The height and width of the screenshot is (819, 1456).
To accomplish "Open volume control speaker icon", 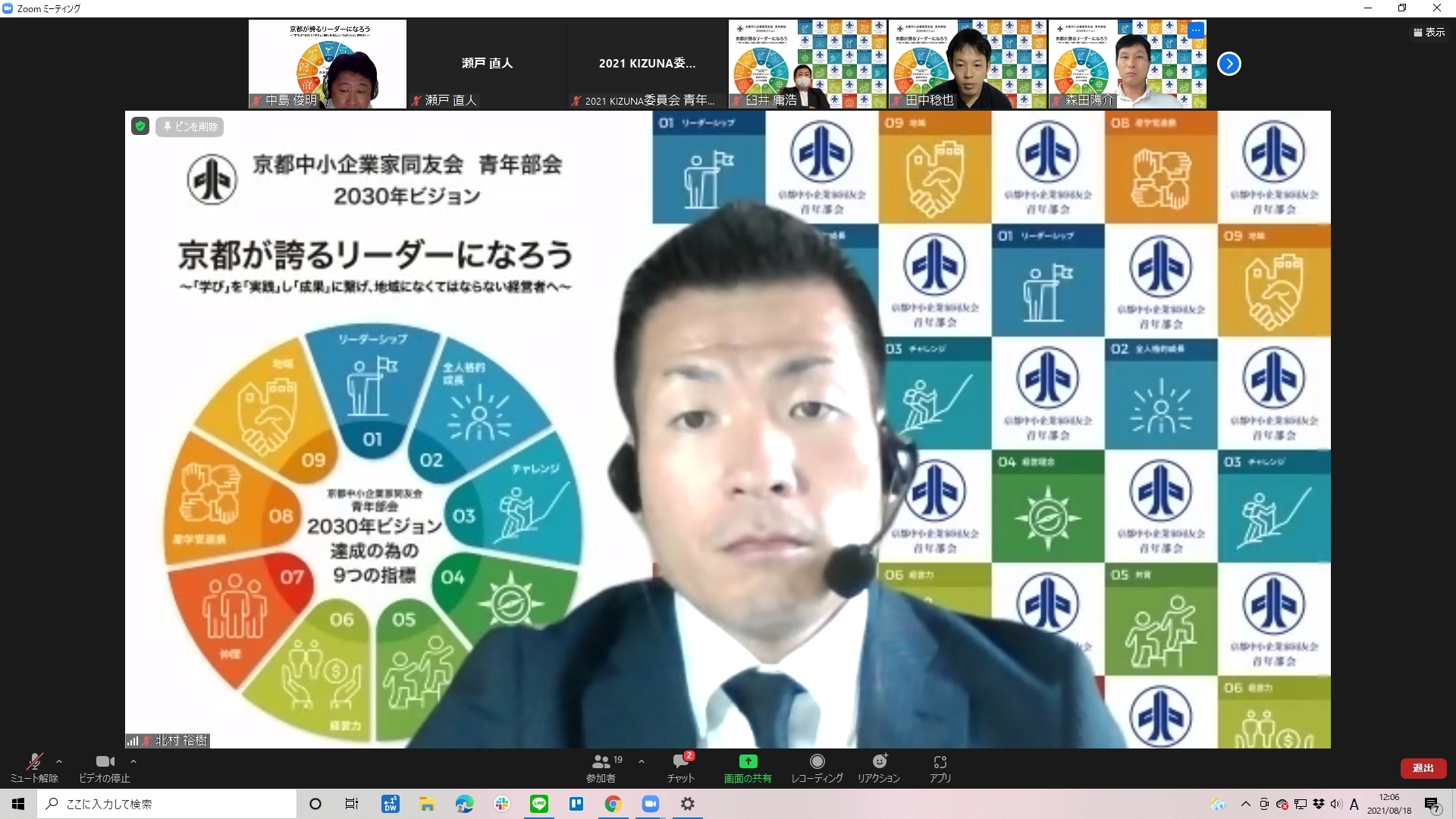I will pos(1335,804).
